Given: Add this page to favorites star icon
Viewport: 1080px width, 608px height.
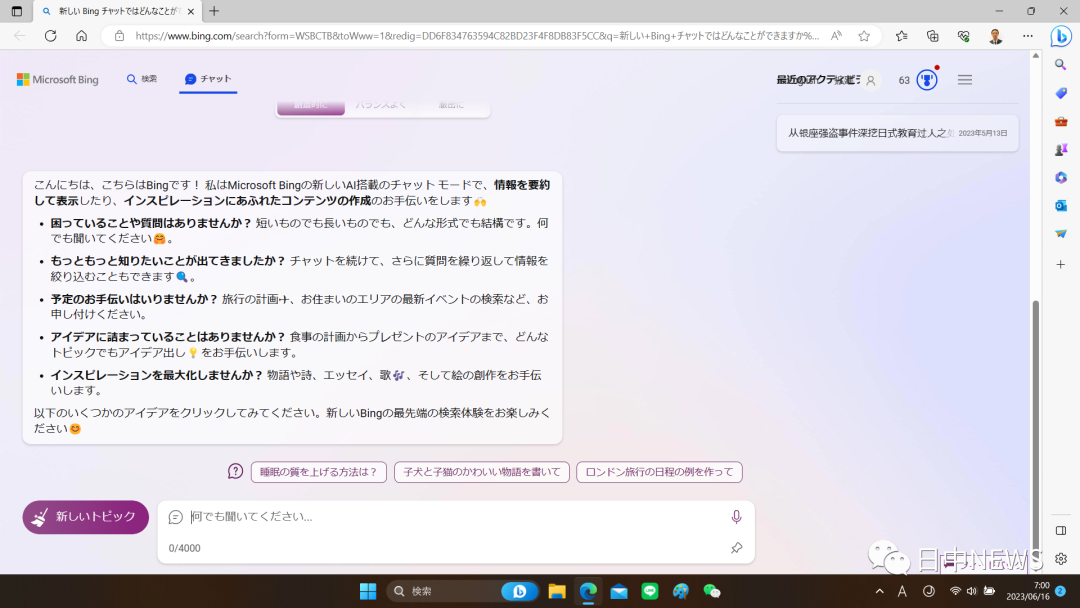Looking at the screenshot, I should coord(864,36).
